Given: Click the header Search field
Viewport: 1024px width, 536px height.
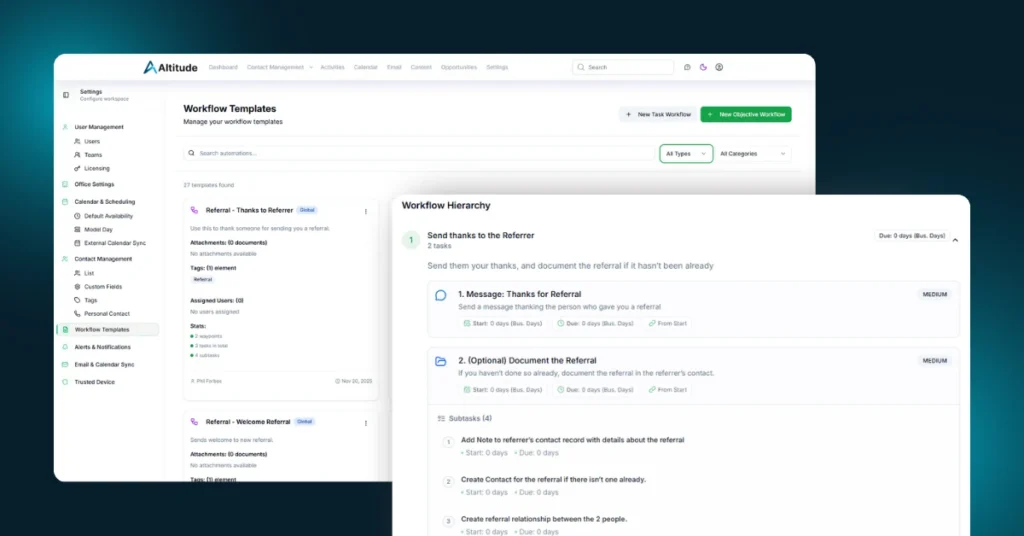Looking at the screenshot, I should [623, 67].
